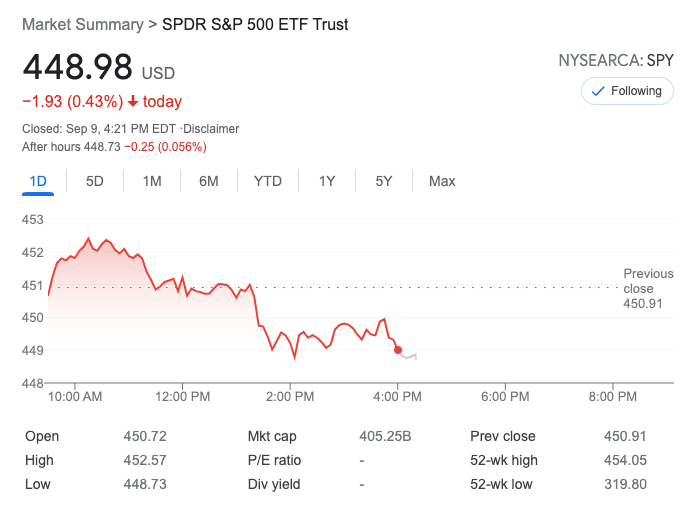Viewport: 689px width, 507px height.
Task: Select the 6M range tab
Action: (208, 181)
